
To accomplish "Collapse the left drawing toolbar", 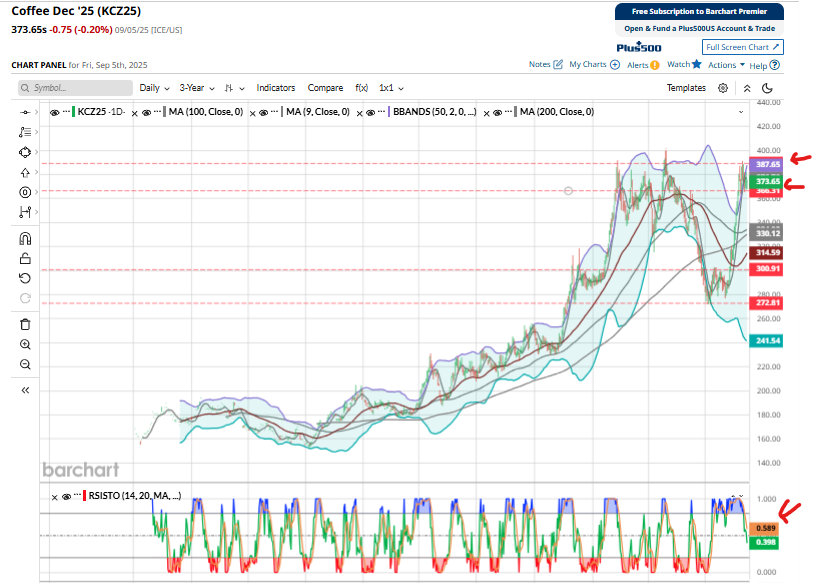I will (x=25, y=390).
